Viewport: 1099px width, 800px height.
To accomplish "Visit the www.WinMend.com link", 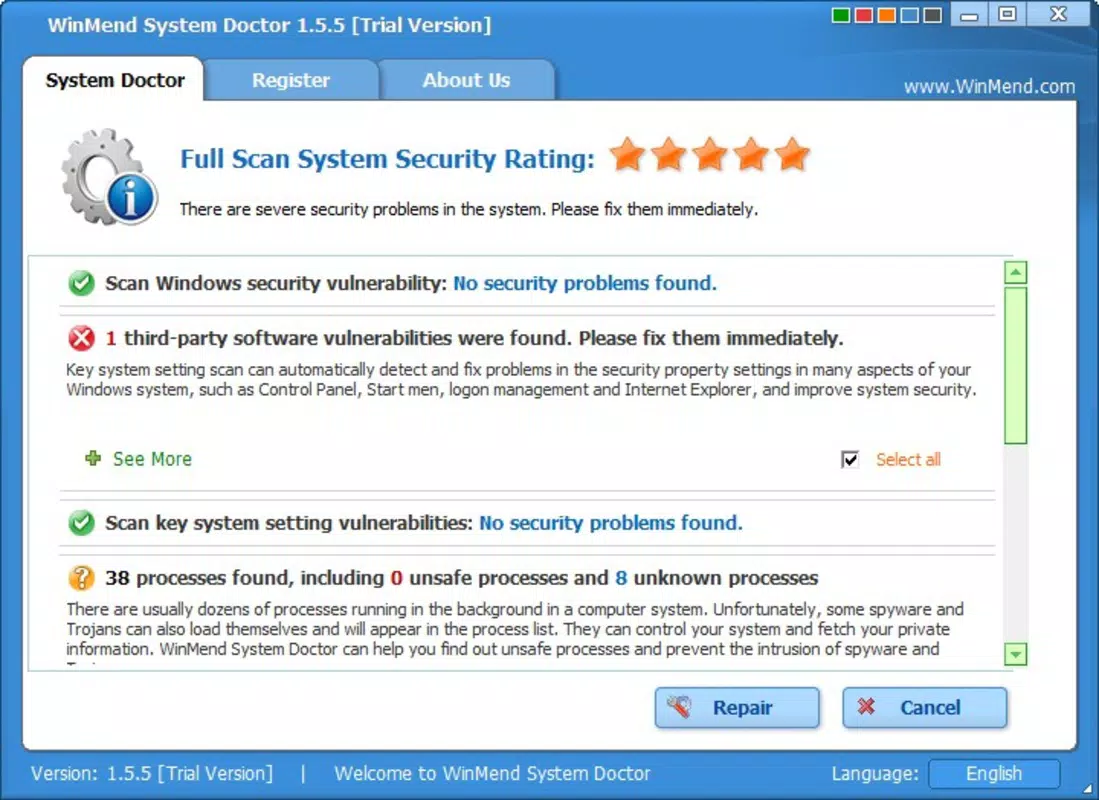I will click(x=989, y=86).
